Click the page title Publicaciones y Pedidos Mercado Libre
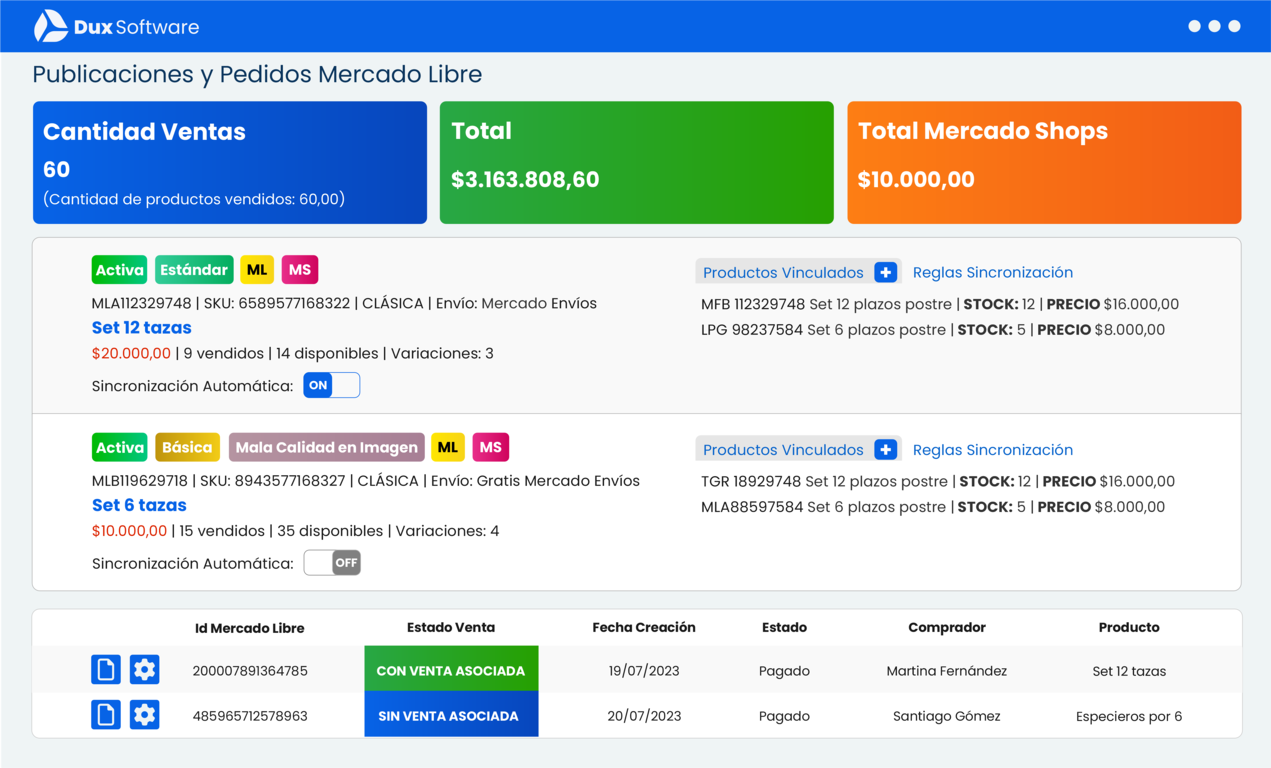This screenshot has height=768, width=1271. tap(257, 74)
